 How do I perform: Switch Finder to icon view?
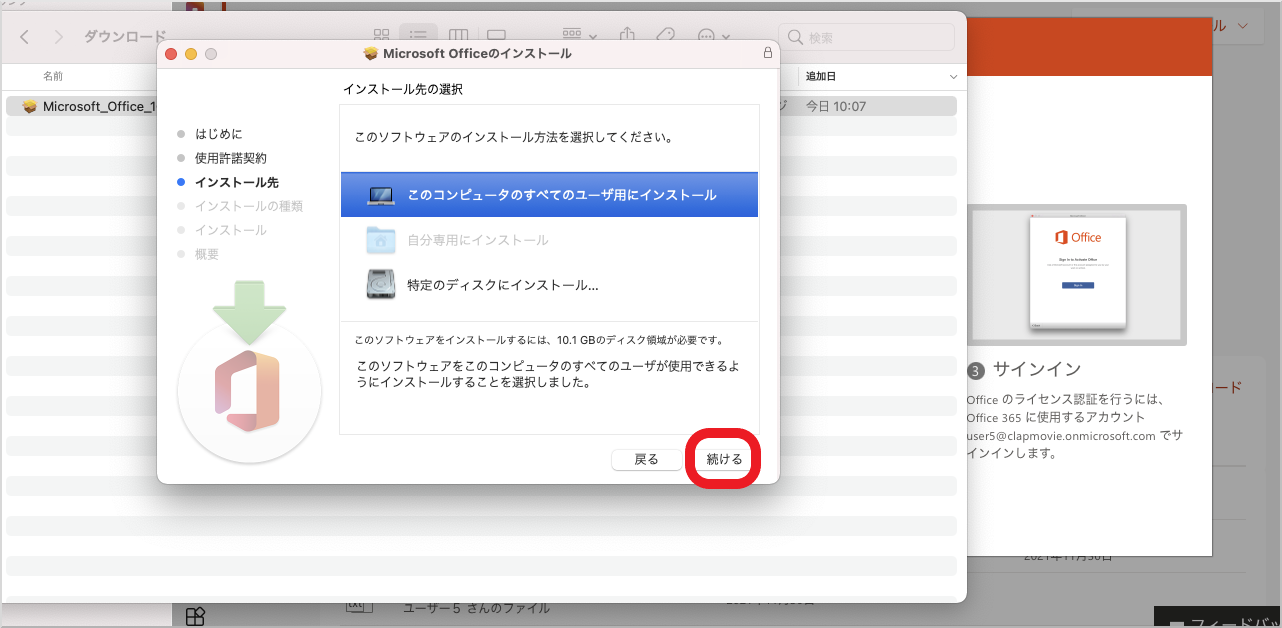tap(381, 37)
